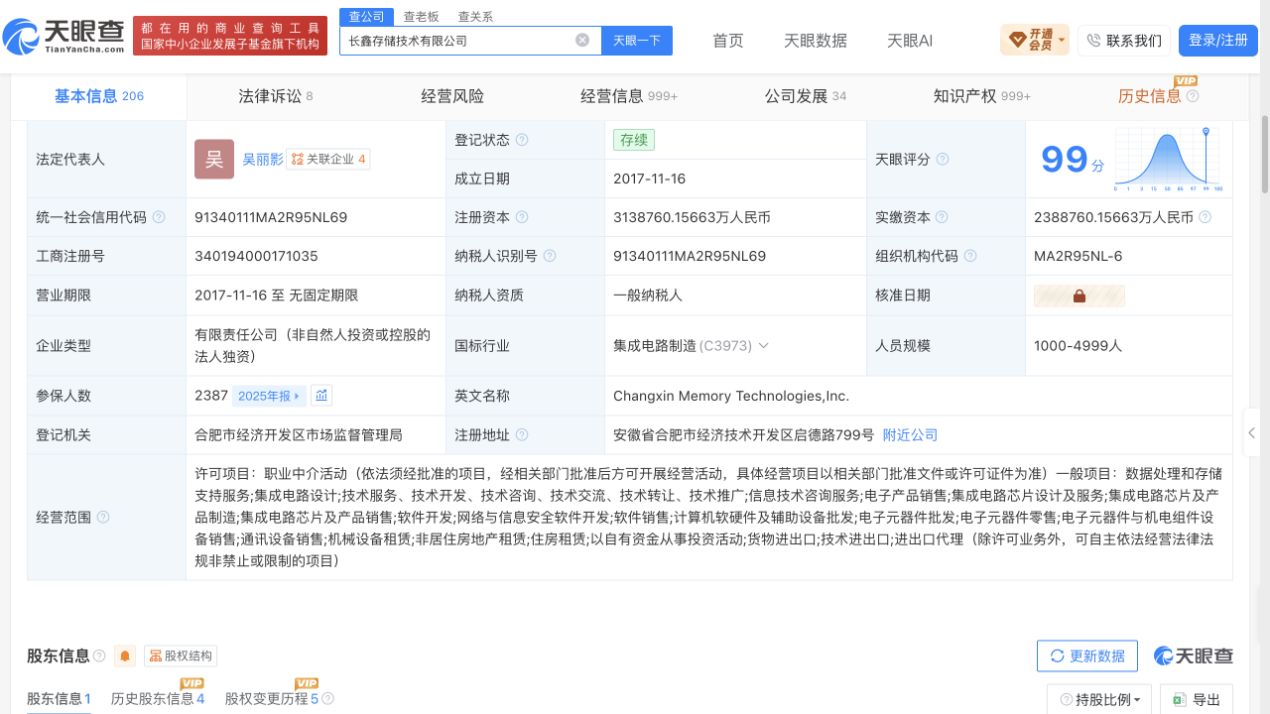The width and height of the screenshot is (1270, 714).
Task: Expand the 集成电路制造 industry dropdown
Action: coord(764,346)
